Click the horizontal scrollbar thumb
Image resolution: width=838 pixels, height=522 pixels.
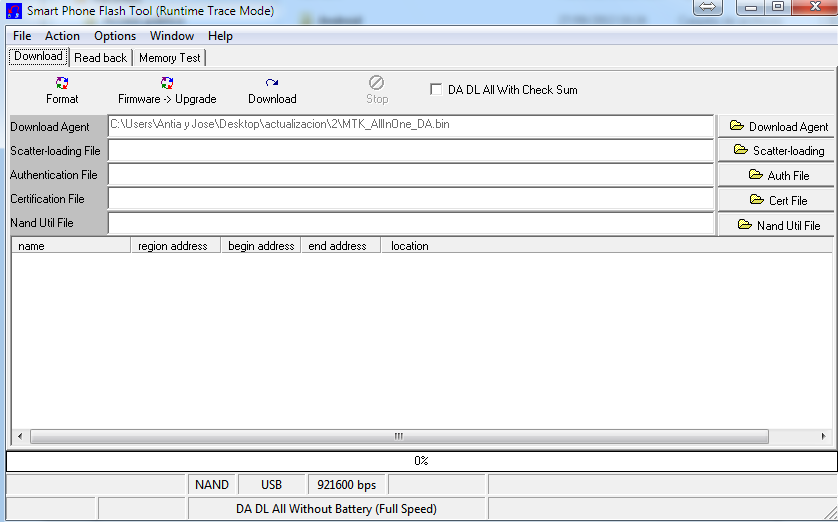399,436
